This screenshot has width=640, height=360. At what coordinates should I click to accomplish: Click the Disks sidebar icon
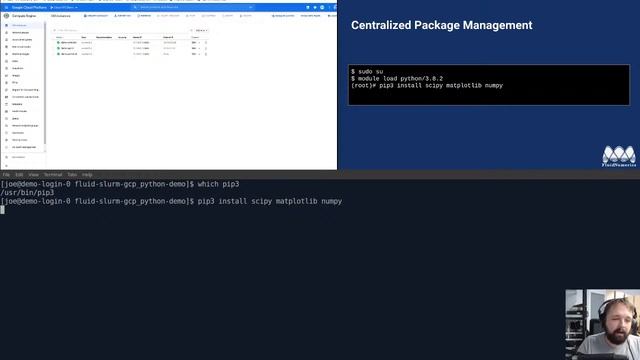(6, 61)
